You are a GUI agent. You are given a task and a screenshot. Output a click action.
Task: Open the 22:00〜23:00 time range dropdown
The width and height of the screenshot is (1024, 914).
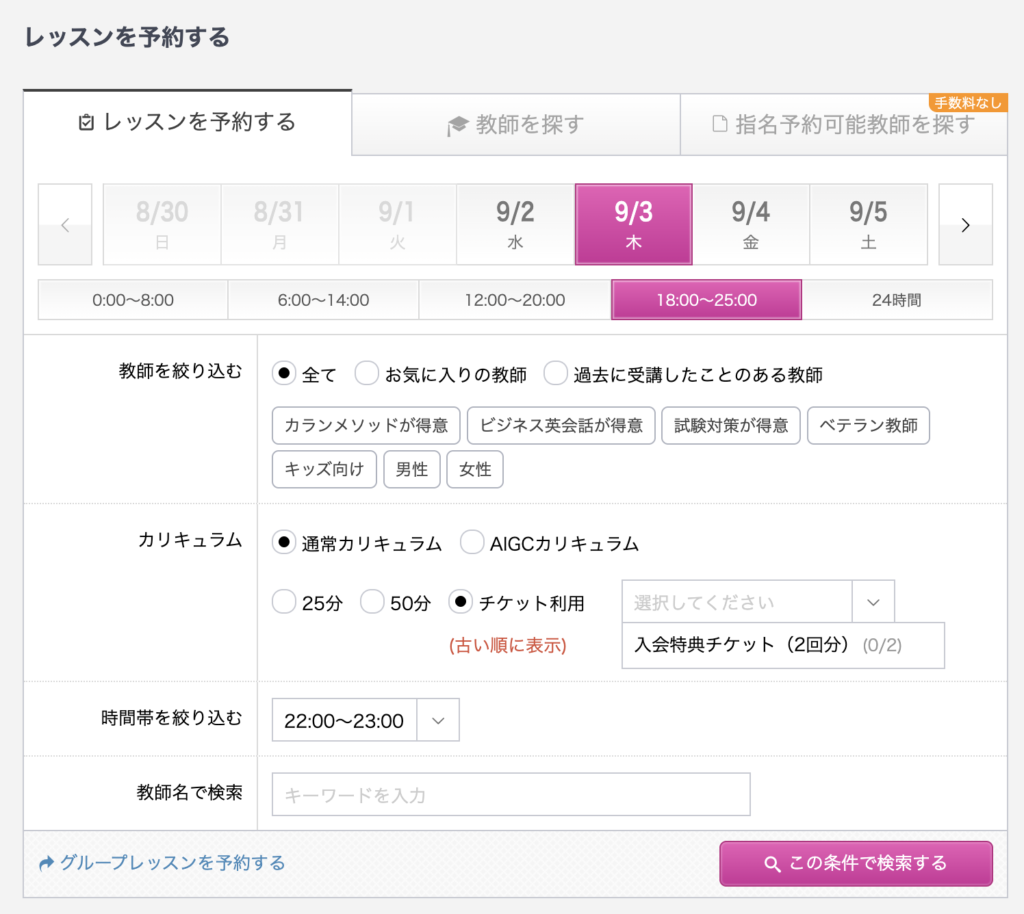366,720
